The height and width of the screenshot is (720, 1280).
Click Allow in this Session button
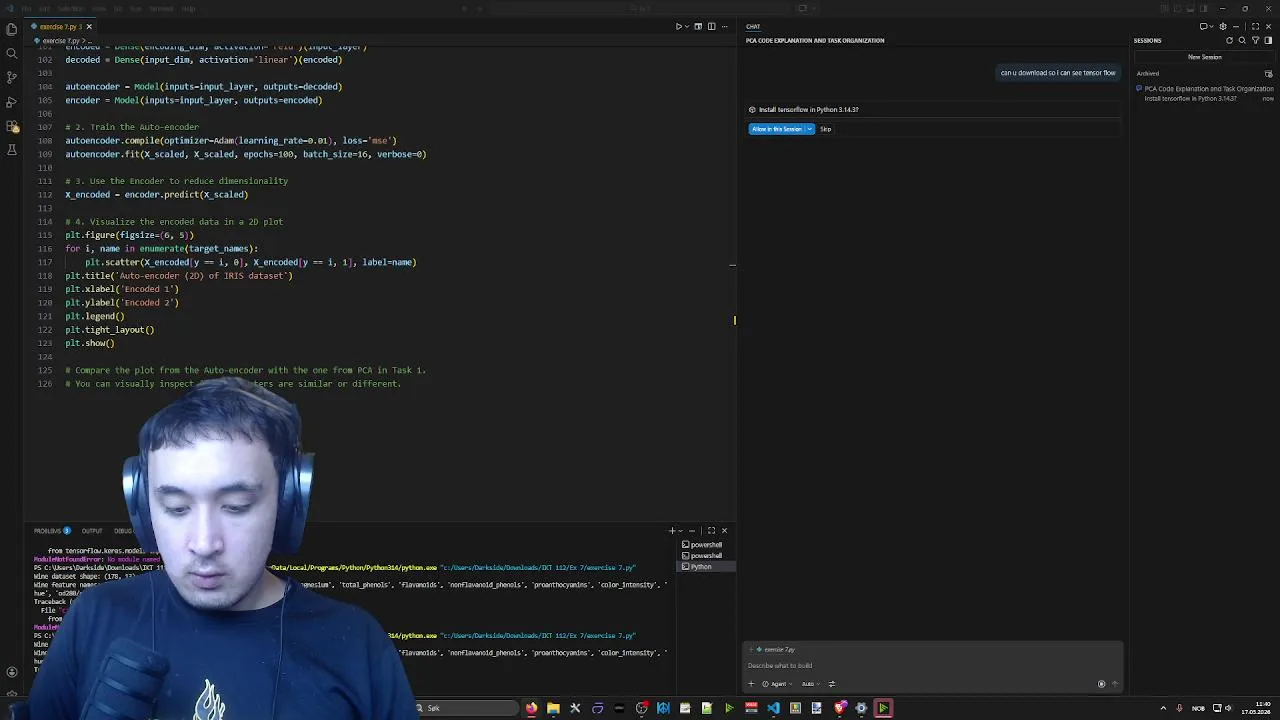777,129
